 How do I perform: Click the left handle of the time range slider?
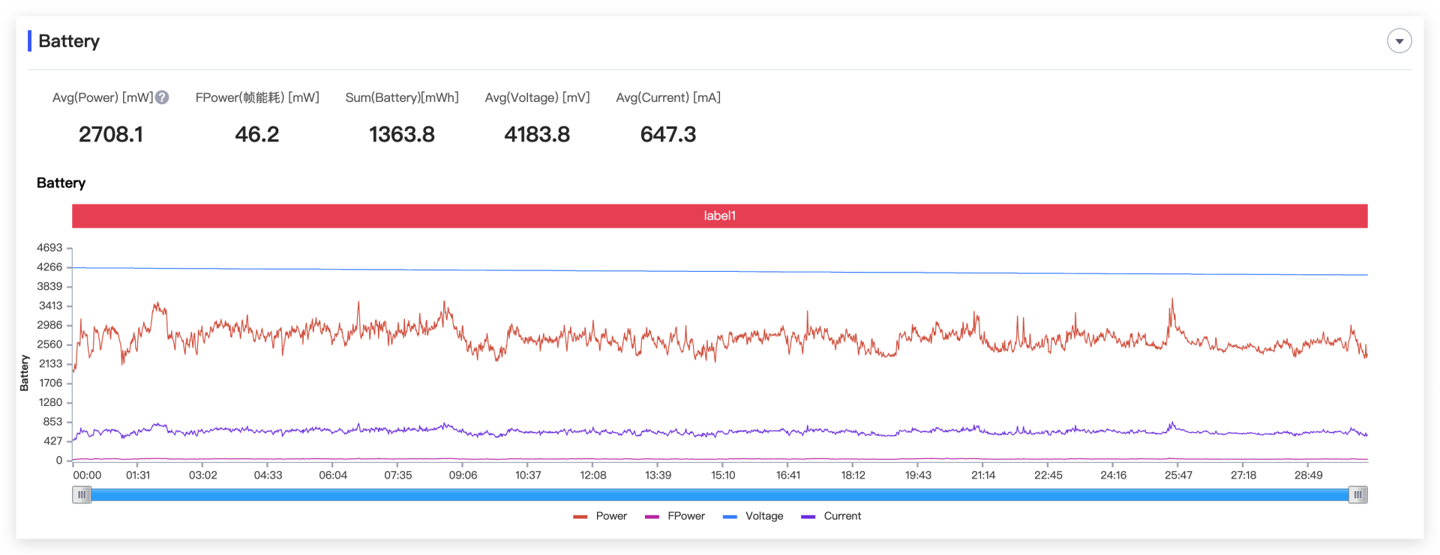coord(82,494)
